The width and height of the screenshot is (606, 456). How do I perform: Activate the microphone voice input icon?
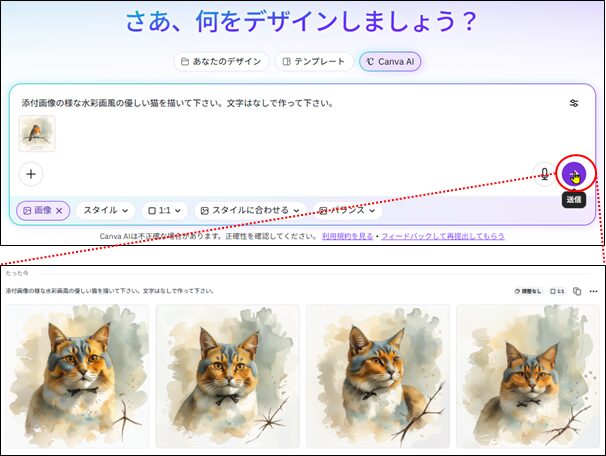544,173
